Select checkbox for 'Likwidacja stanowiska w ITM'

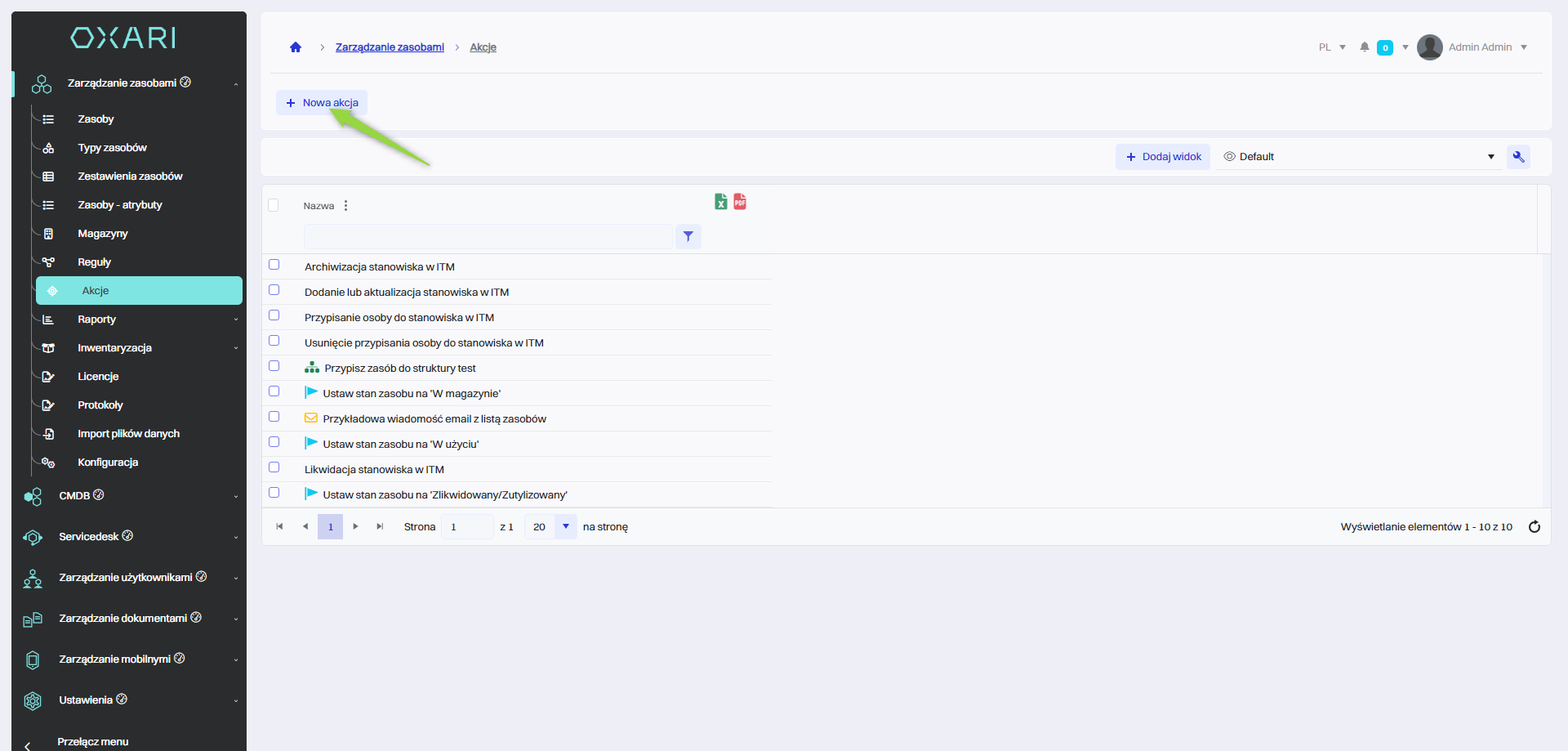[x=274, y=467]
